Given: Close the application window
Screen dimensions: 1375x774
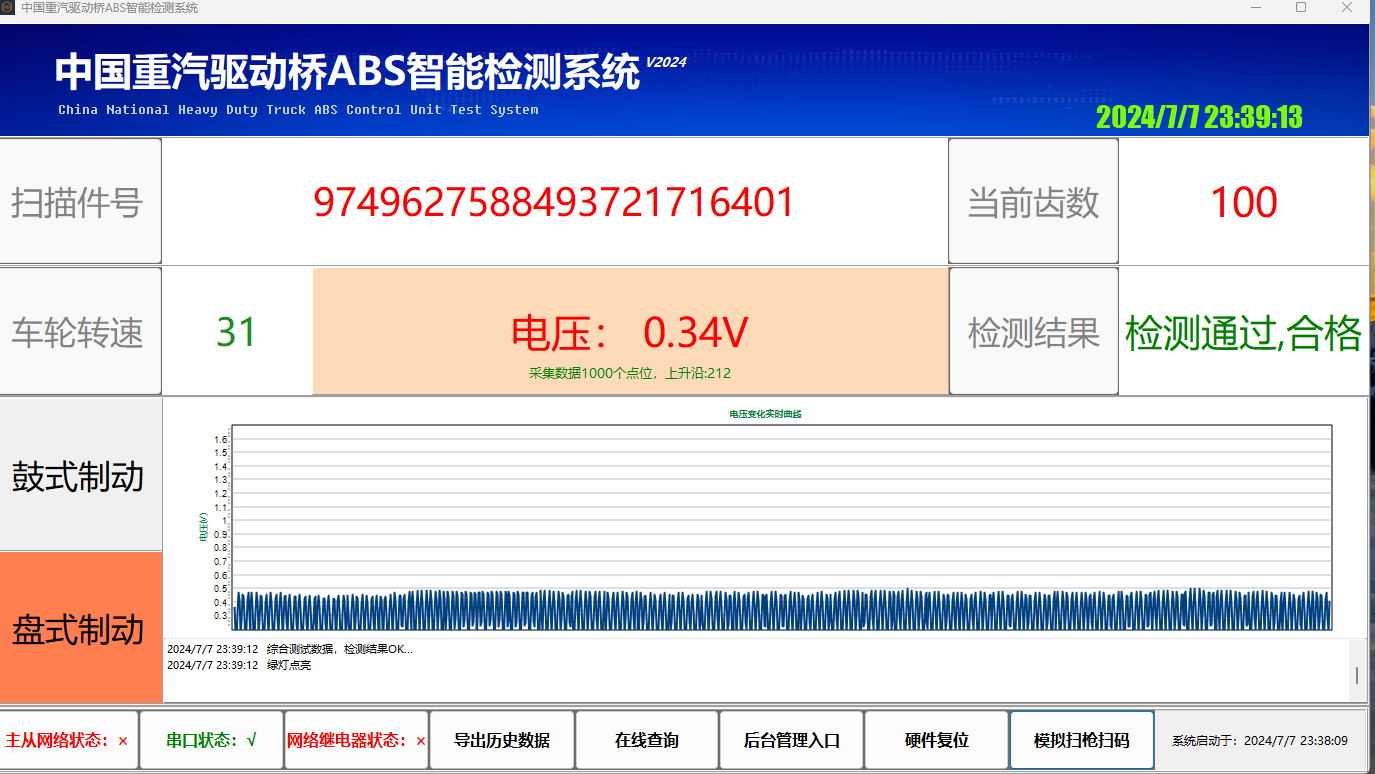Looking at the screenshot, I should coord(1347,8).
